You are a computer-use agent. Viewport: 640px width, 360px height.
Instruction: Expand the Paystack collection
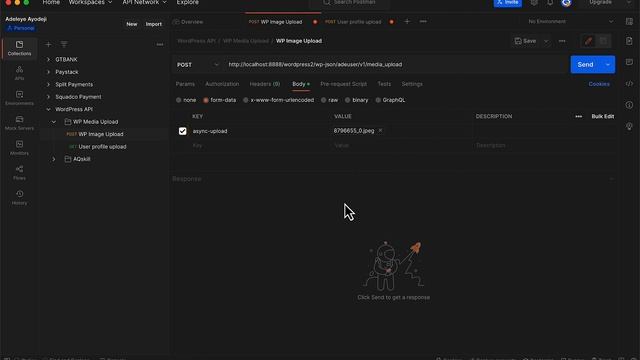pos(48,72)
